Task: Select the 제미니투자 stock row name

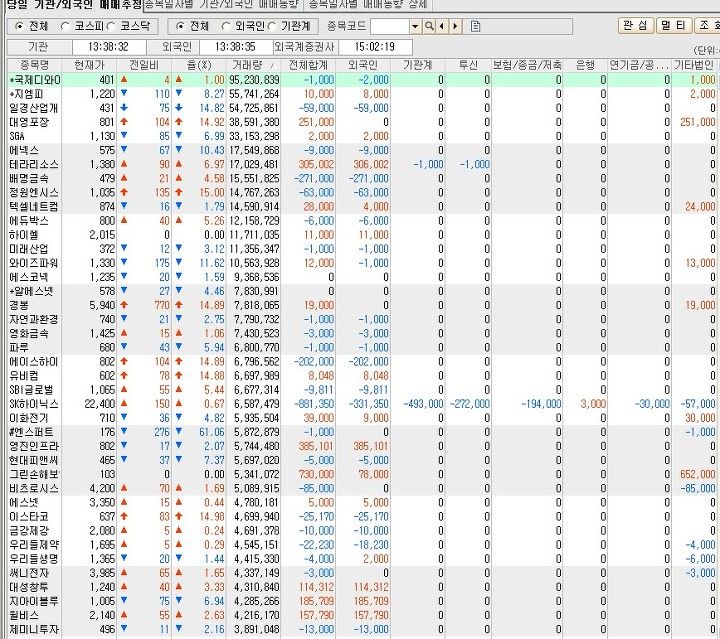Action: point(34,629)
